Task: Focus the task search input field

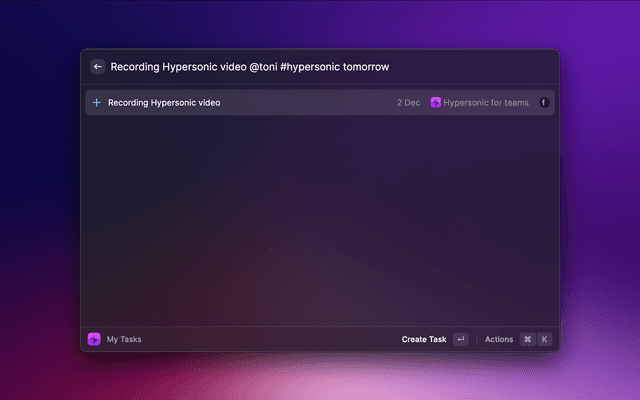Action: (x=470, y=67)
